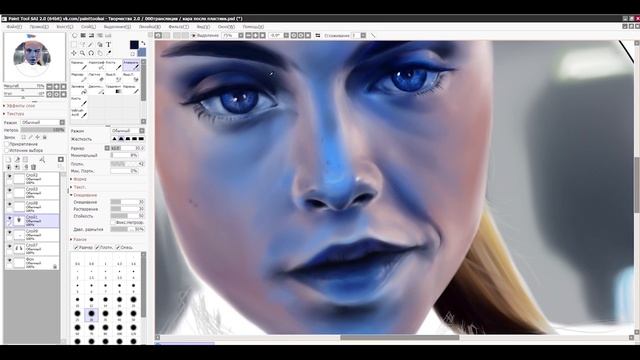Viewport: 640px width, 360px height.
Task: Toggle visibility of layer Слой9
Action: 10,232
